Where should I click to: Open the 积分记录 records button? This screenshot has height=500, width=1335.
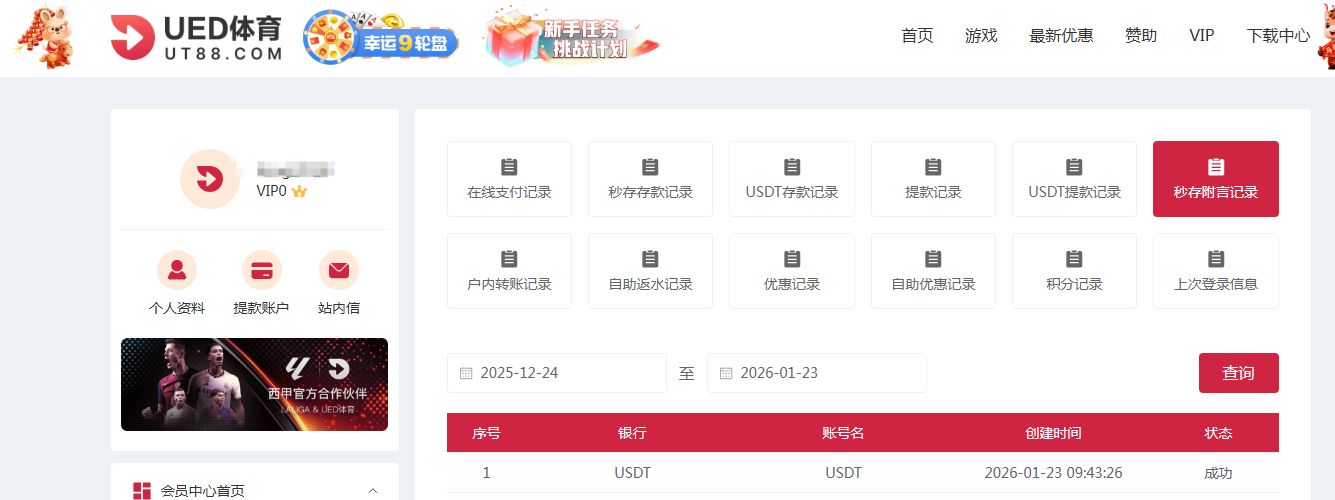[x=1074, y=271]
